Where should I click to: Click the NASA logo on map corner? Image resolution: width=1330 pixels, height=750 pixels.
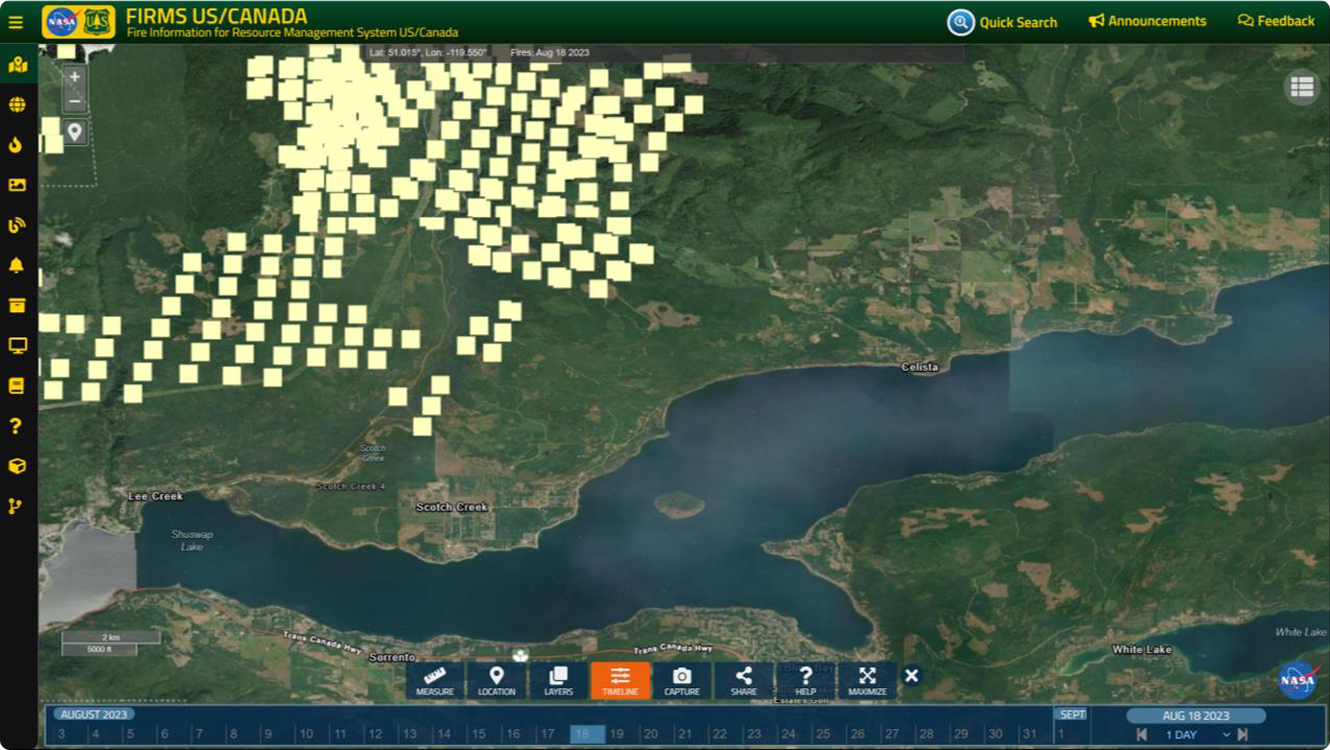[1298, 681]
